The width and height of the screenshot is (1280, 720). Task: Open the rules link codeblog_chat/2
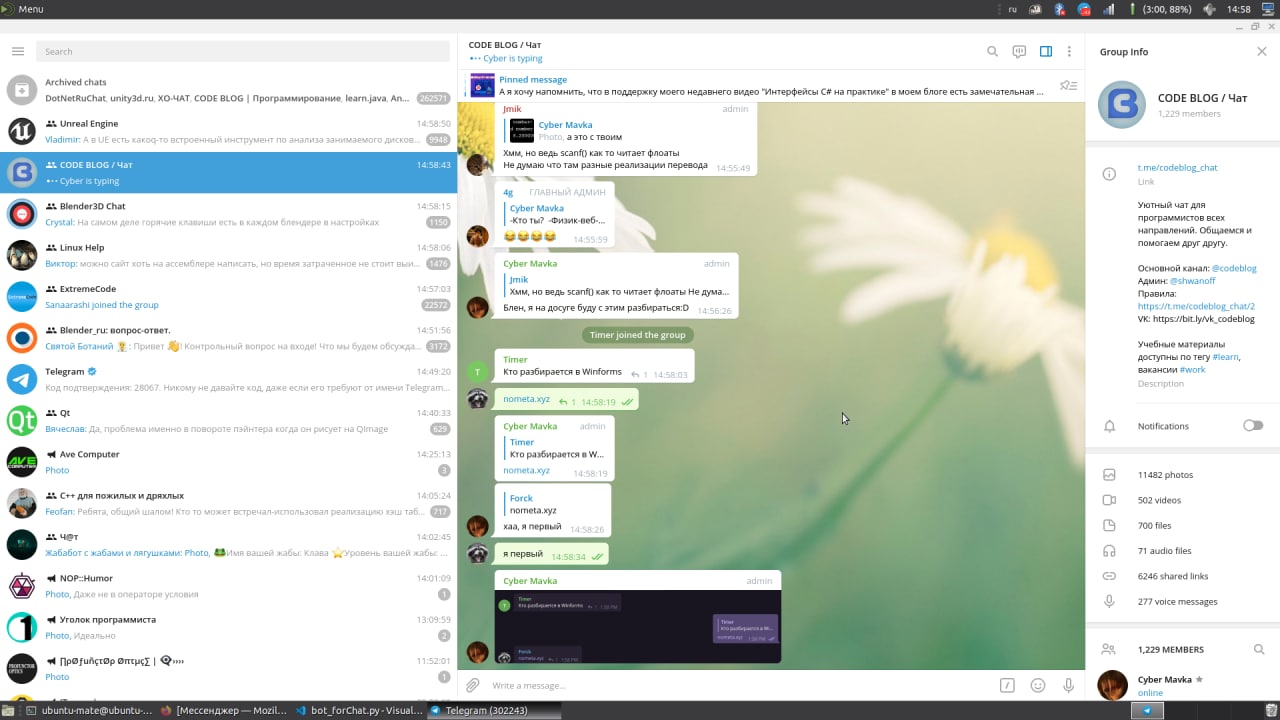pyautogui.click(x=1196, y=306)
